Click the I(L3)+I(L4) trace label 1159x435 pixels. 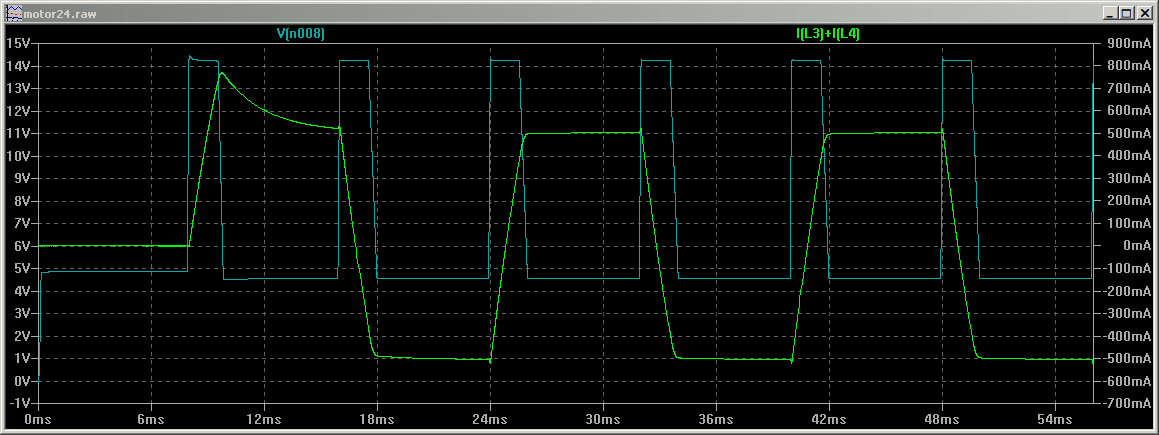[827, 33]
